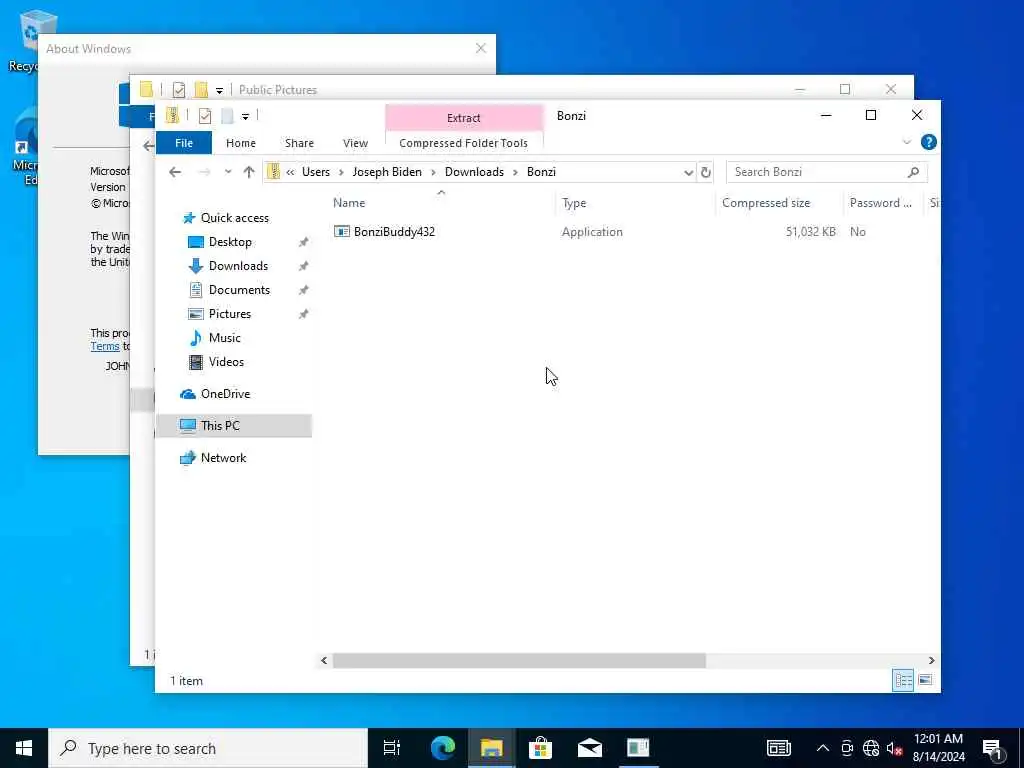
Task: Open Videos in the navigation pane
Action: [x=226, y=362]
